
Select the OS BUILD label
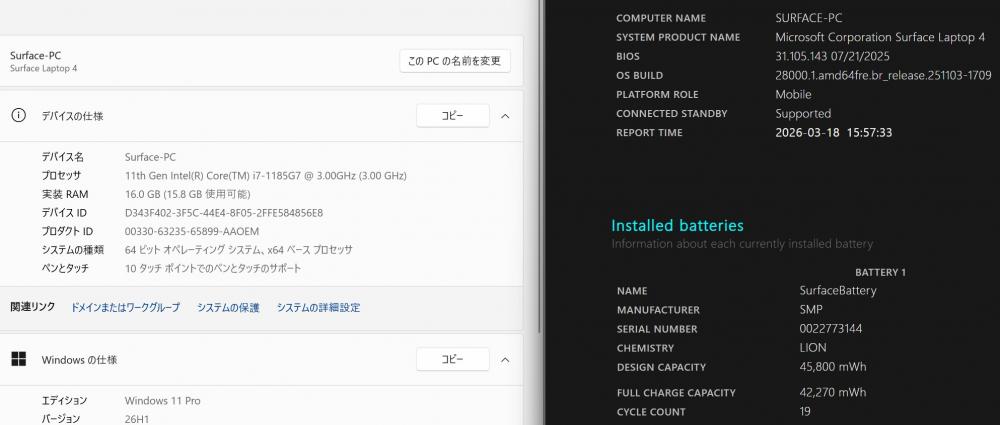tap(639, 75)
